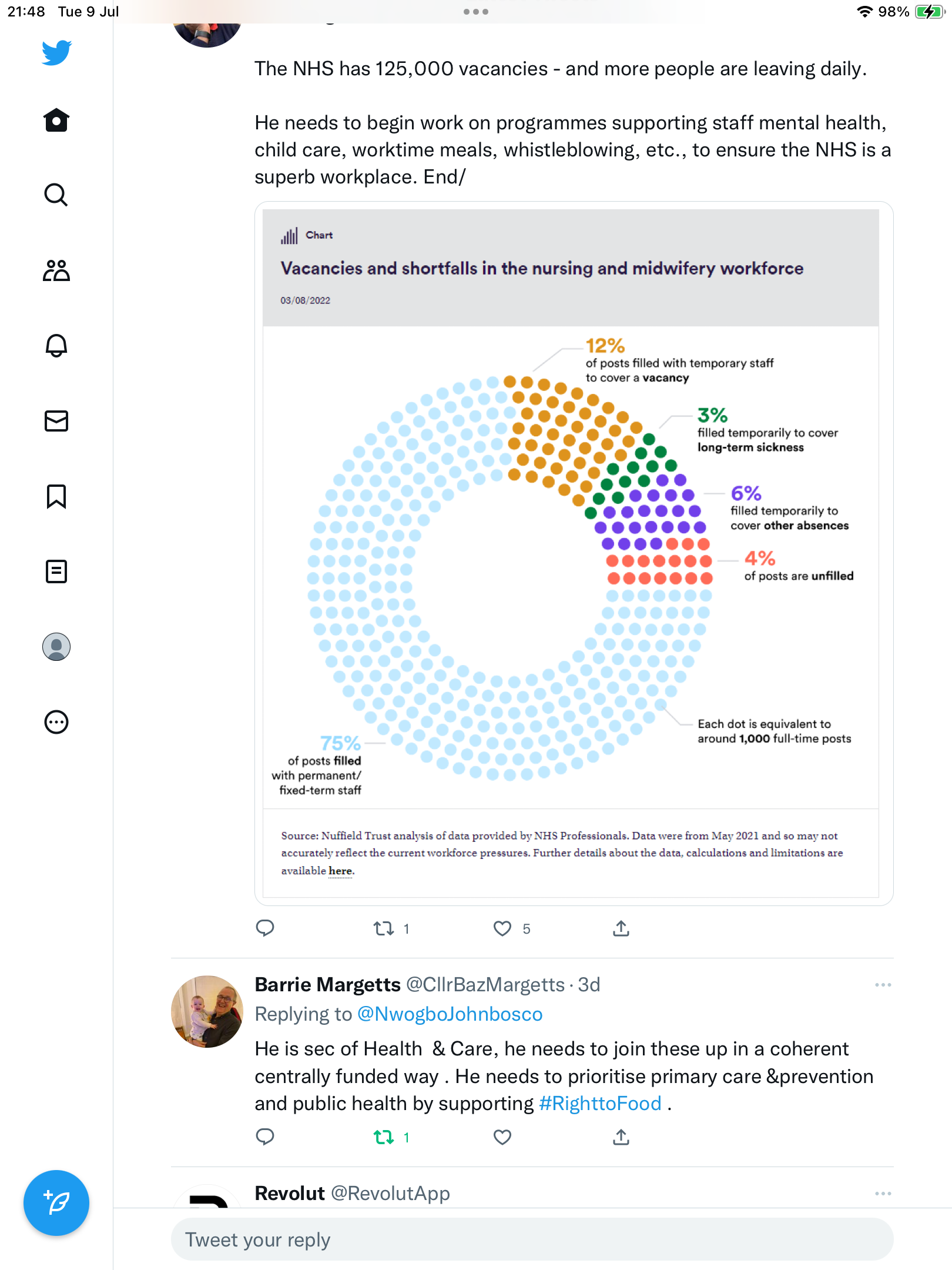Open the @NwogboJohnbosco mention link
Screen dimensions: 952x1270
[x=450, y=1014]
